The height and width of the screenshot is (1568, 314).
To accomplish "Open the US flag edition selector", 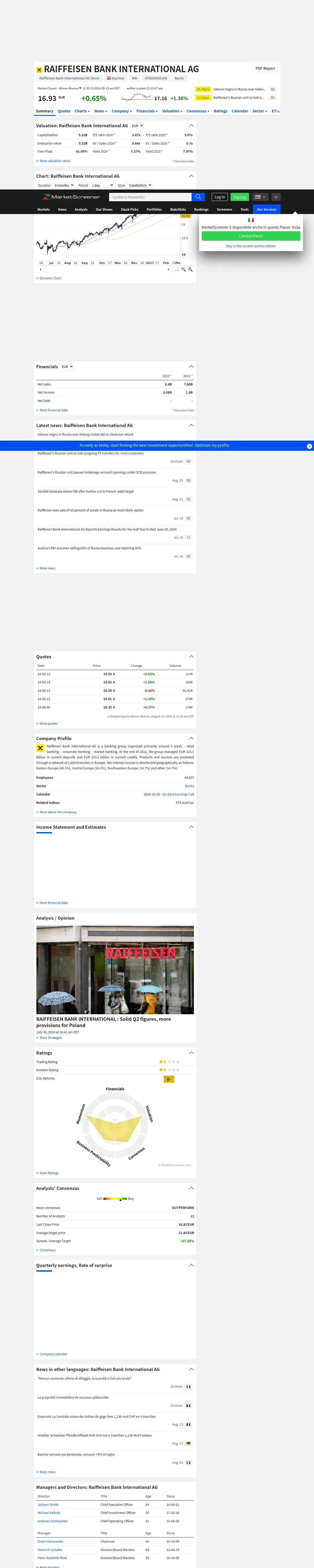I will tap(260, 197).
